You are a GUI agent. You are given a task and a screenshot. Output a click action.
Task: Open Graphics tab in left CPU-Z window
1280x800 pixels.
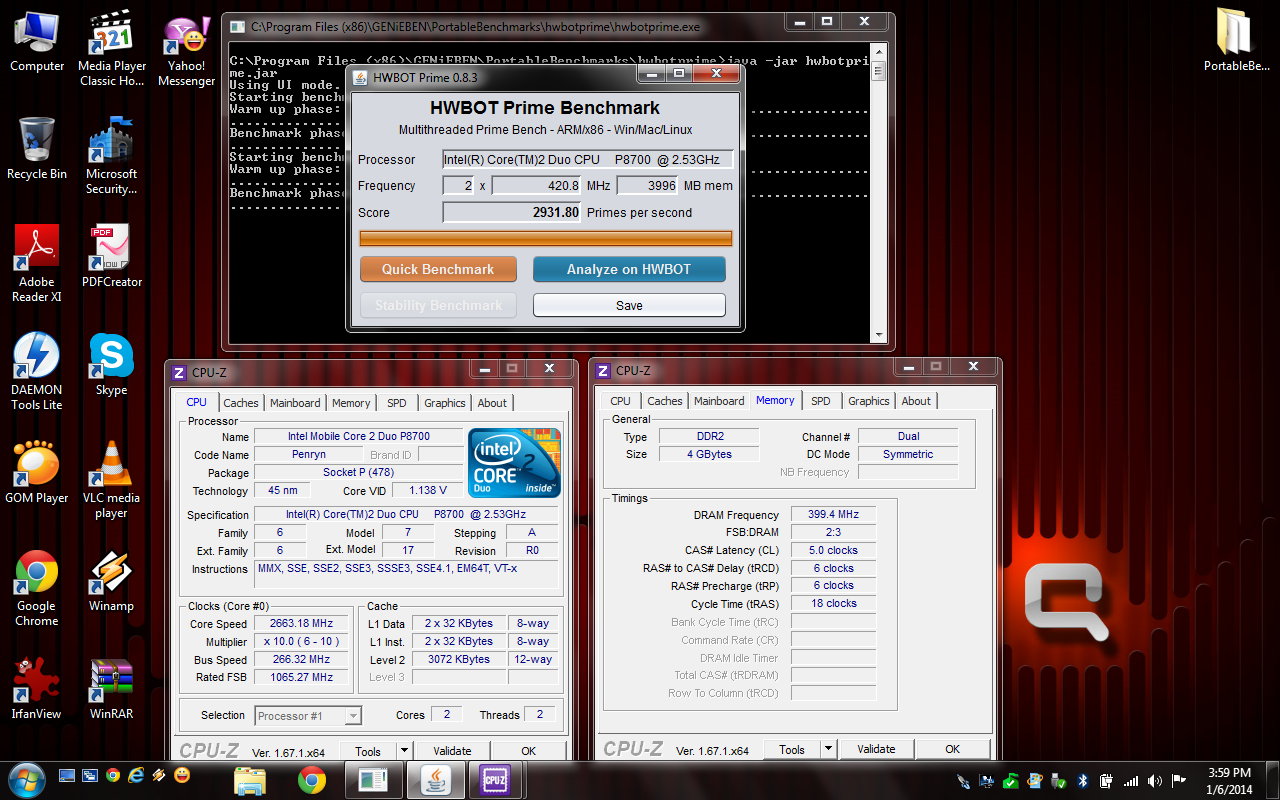coord(445,403)
